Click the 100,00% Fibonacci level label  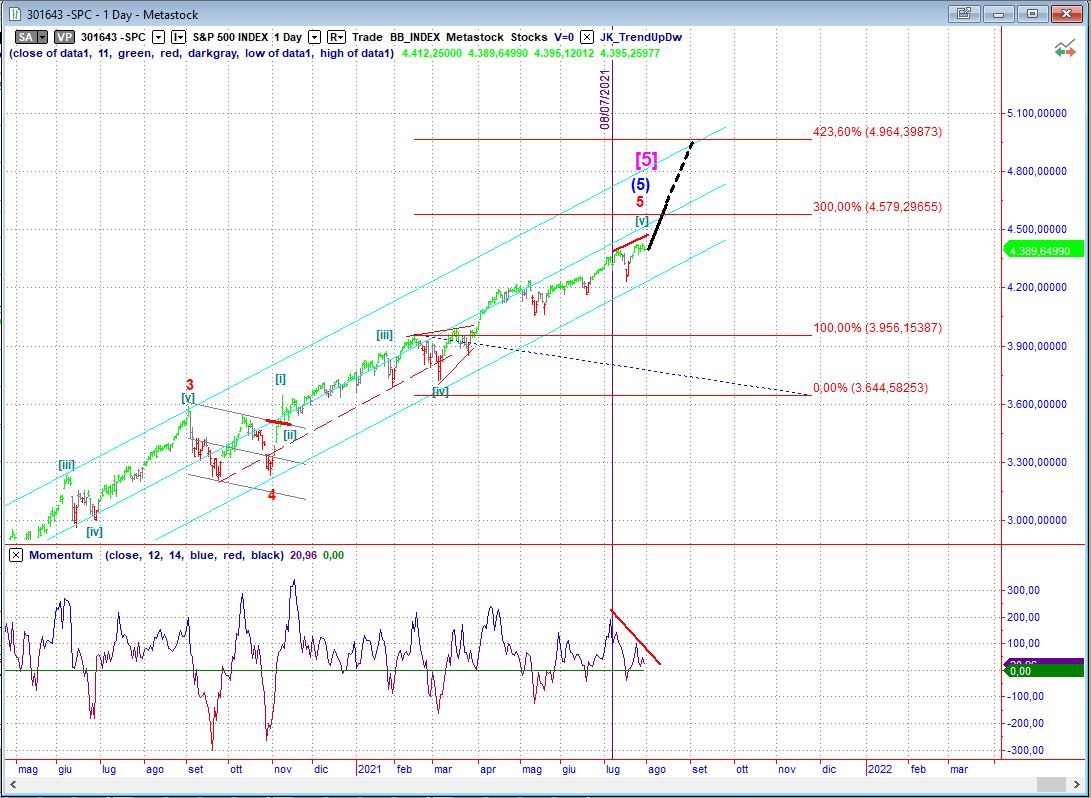pos(877,327)
